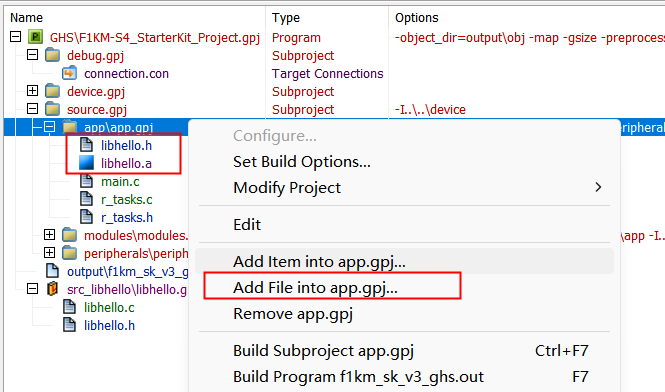Select libhello.c under src_libhello
665x392 pixels.
coord(109,308)
